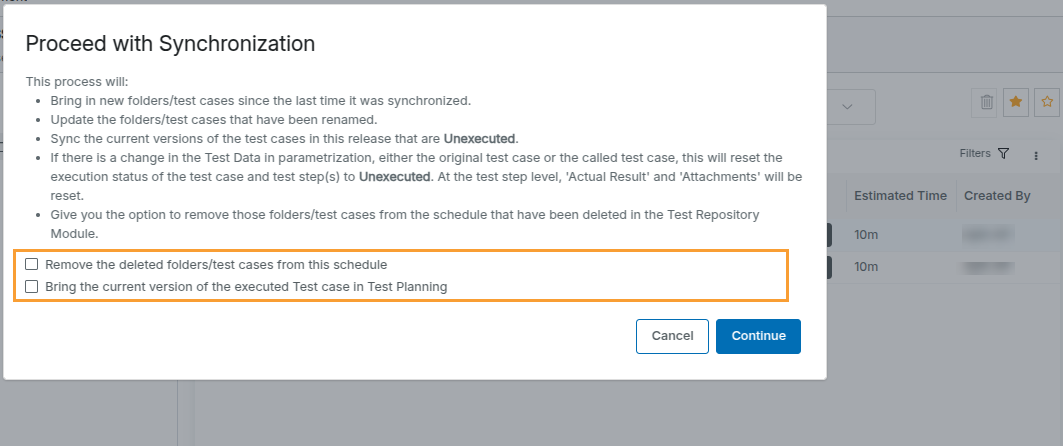Click the Remove the deleted folders/test cases label

(x=216, y=265)
